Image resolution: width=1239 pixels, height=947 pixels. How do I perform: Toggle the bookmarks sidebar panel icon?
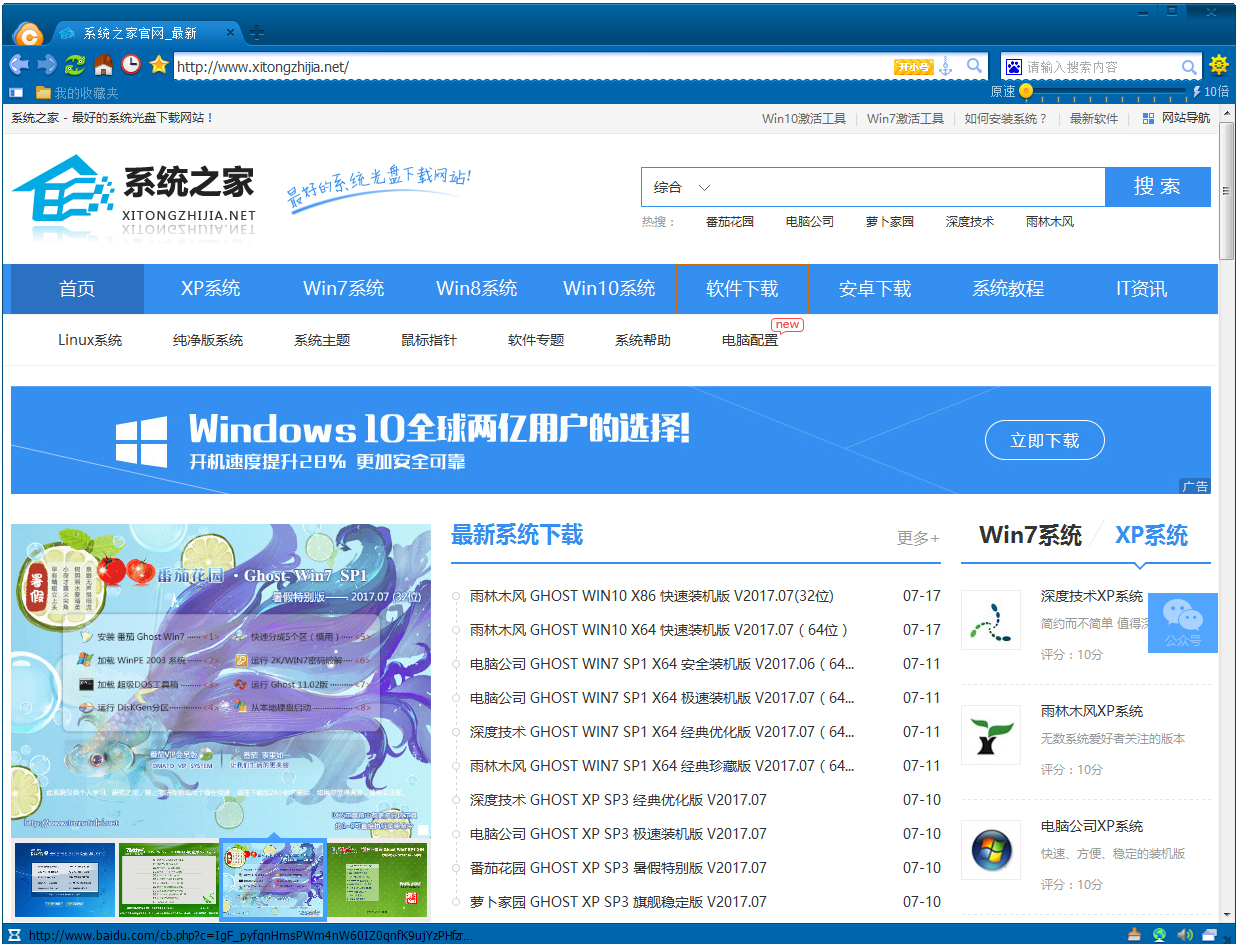point(16,92)
